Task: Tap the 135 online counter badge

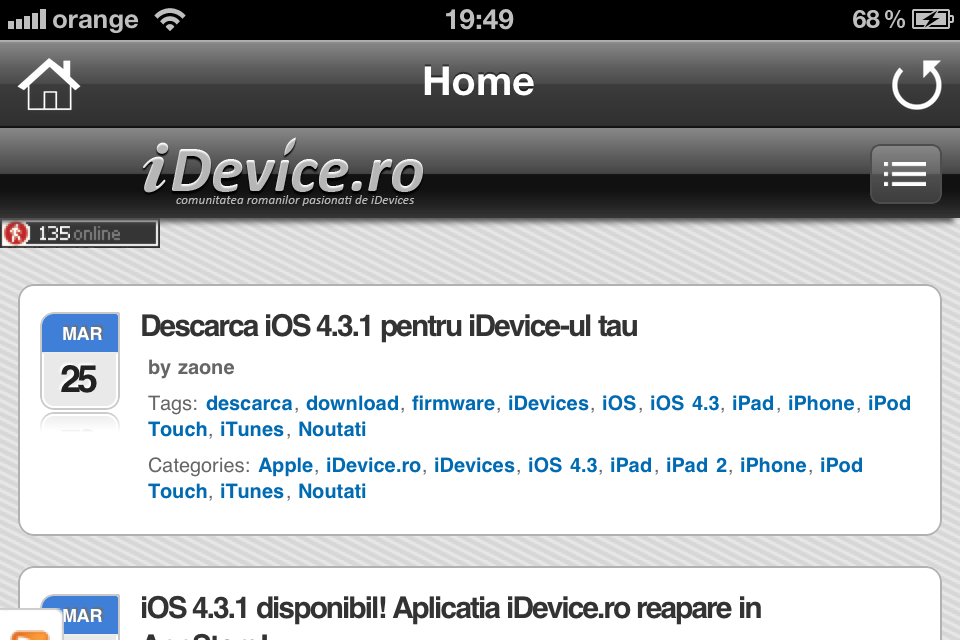Action: 80,233
